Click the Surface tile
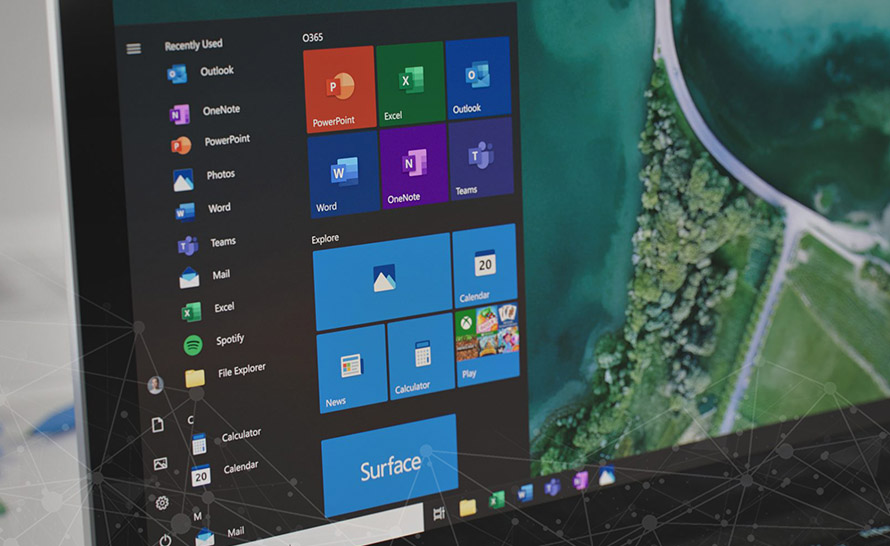890x546 pixels. (390, 465)
